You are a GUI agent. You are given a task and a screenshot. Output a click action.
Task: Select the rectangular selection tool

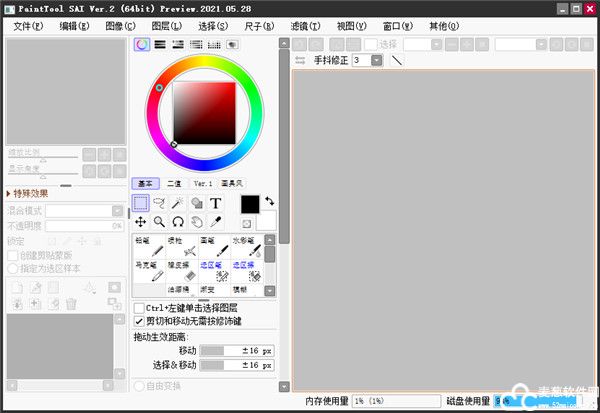(141, 203)
